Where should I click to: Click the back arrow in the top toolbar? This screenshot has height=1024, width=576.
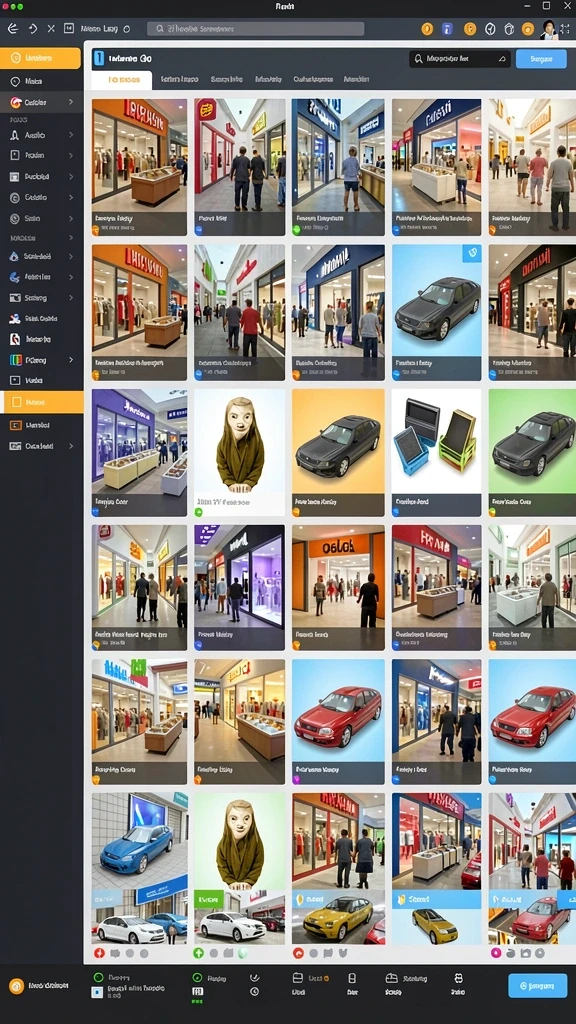12,29
